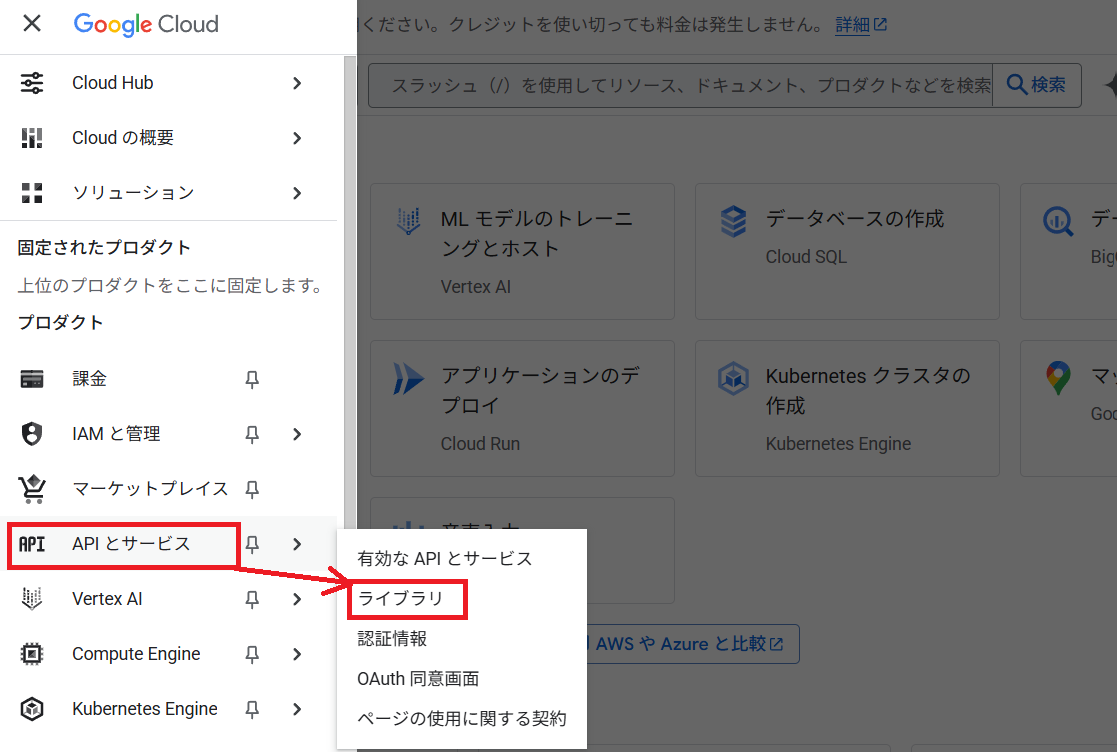Open アプリケーションのデプロイ Cloud Run card
Screen dimensions: 1117x752
(x=522, y=409)
